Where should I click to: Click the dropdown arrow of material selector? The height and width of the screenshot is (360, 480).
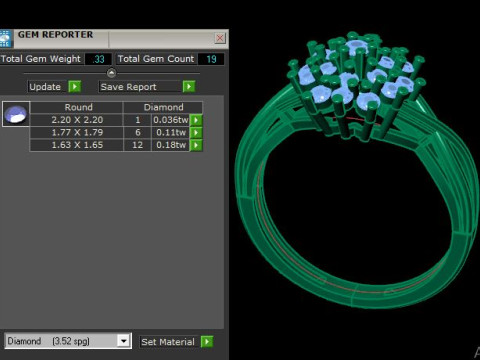tap(124, 341)
